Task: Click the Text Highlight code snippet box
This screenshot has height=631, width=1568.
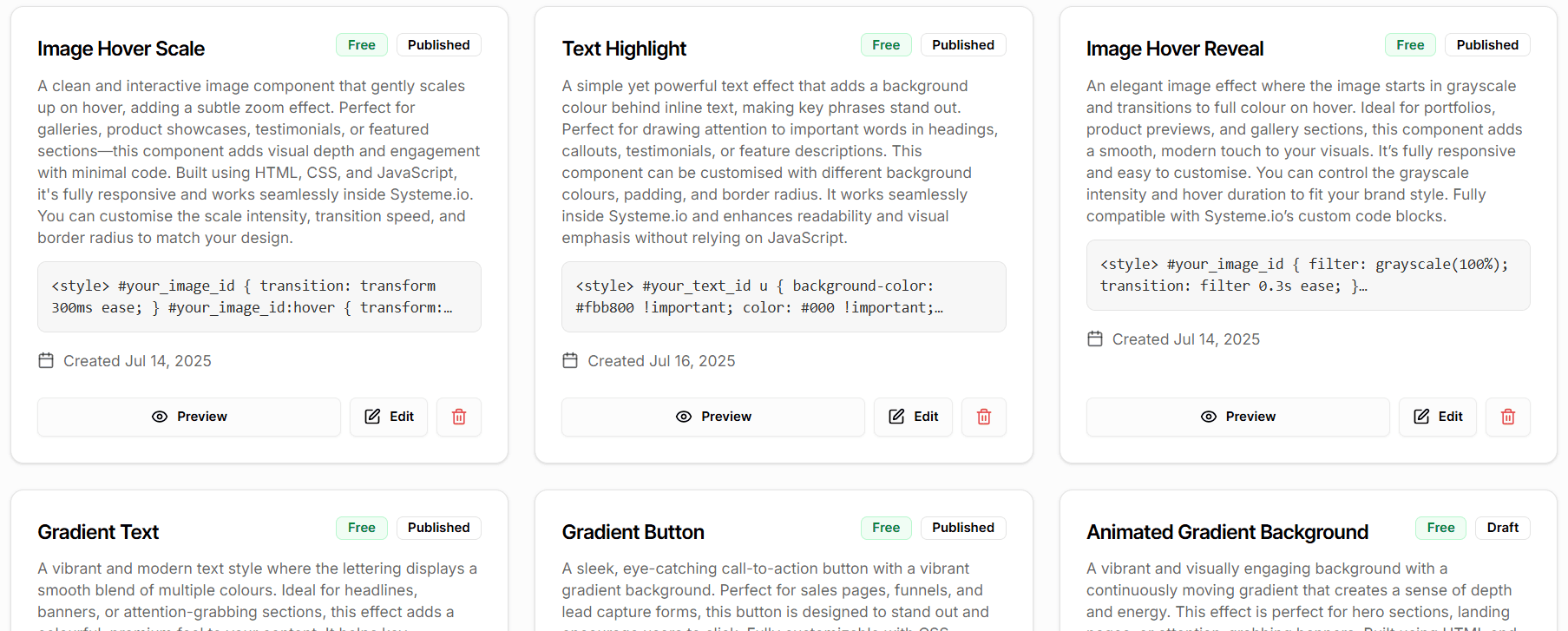Action: [x=783, y=297]
